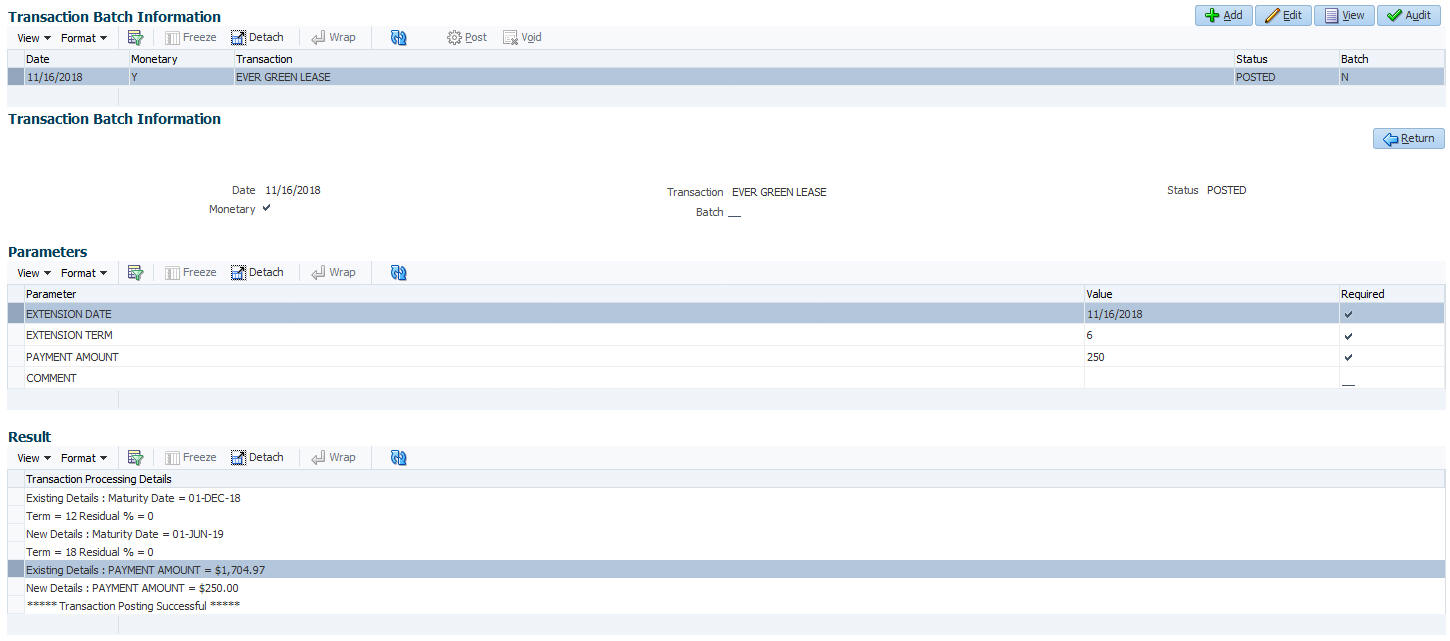Toggle the Monetary checkbox in details
The height and width of the screenshot is (641, 1450).
(x=266, y=209)
